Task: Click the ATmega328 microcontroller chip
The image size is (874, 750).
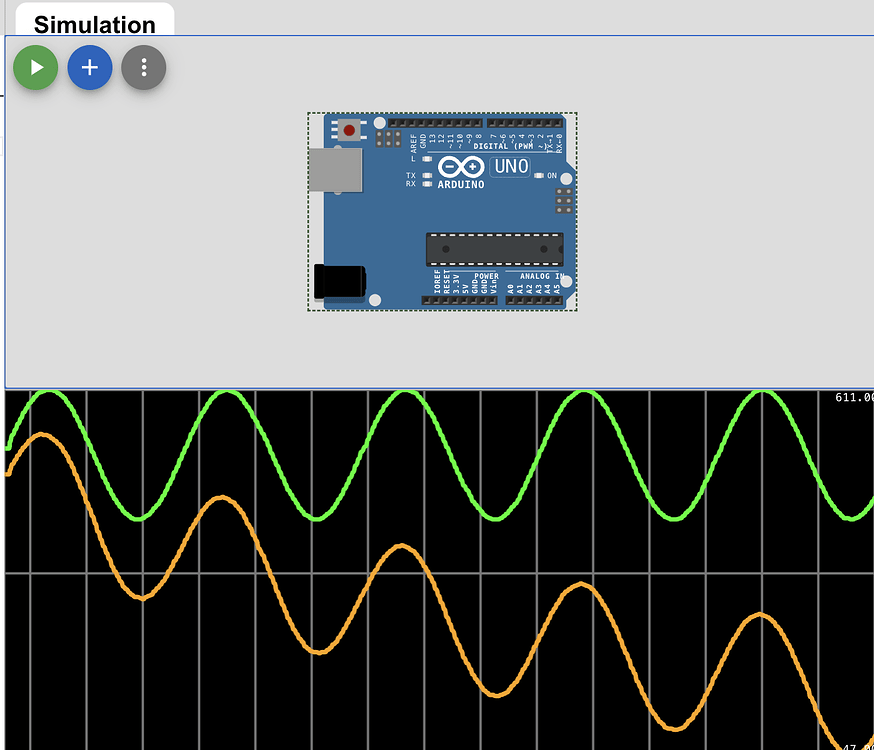Action: [x=492, y=249]
